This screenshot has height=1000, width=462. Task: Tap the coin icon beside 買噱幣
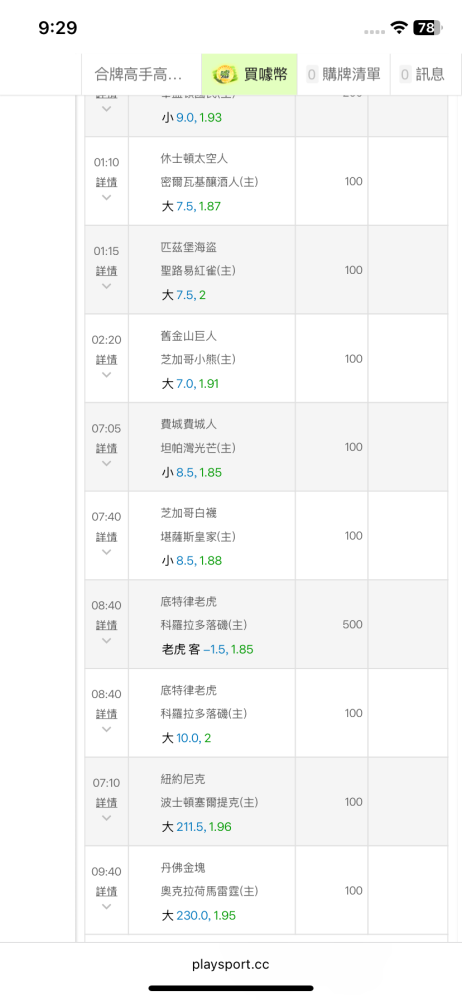(225, 74)
